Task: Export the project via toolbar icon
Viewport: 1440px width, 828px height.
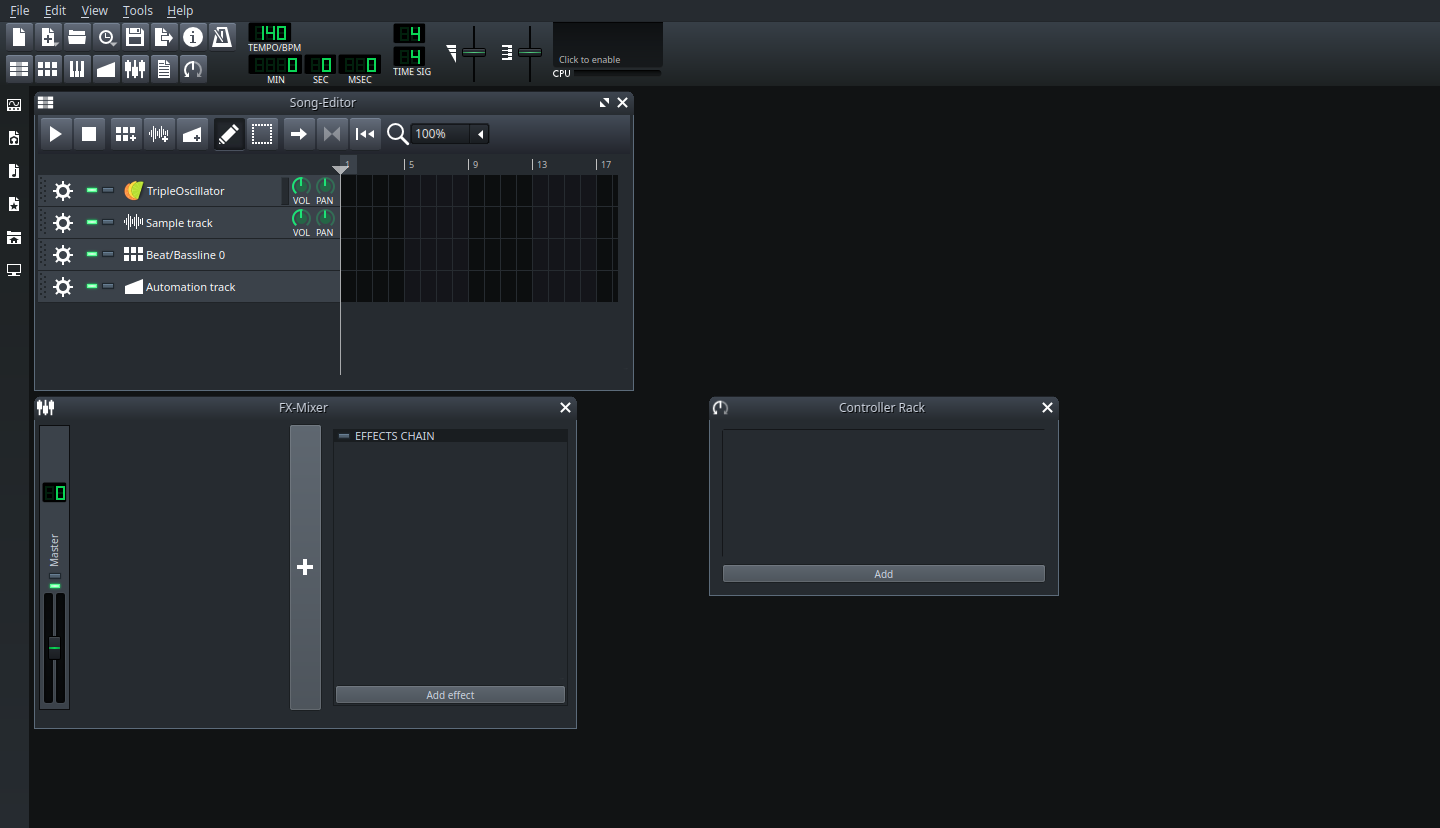Action: [x=163, y=36]
